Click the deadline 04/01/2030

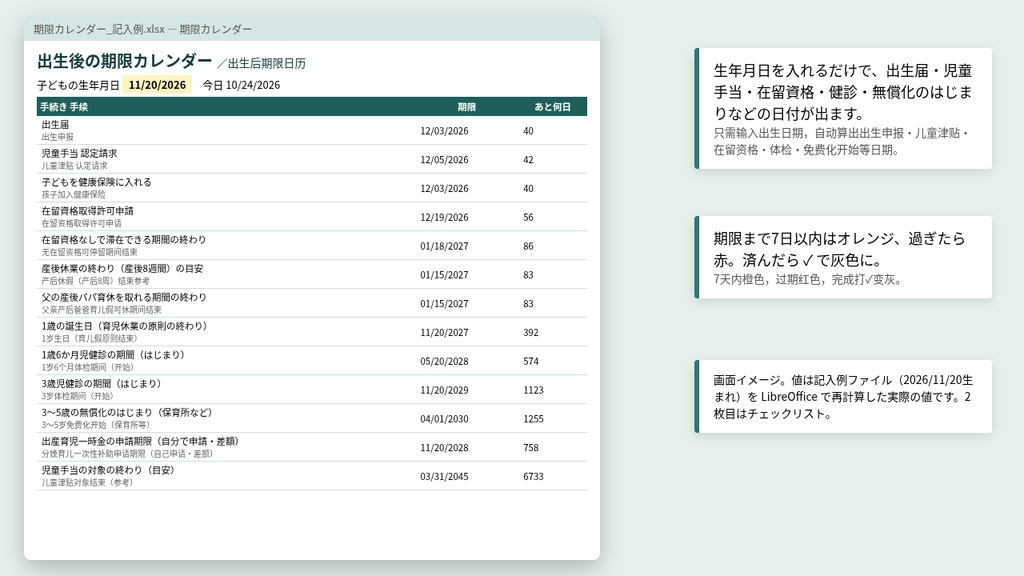pos(444,418)
